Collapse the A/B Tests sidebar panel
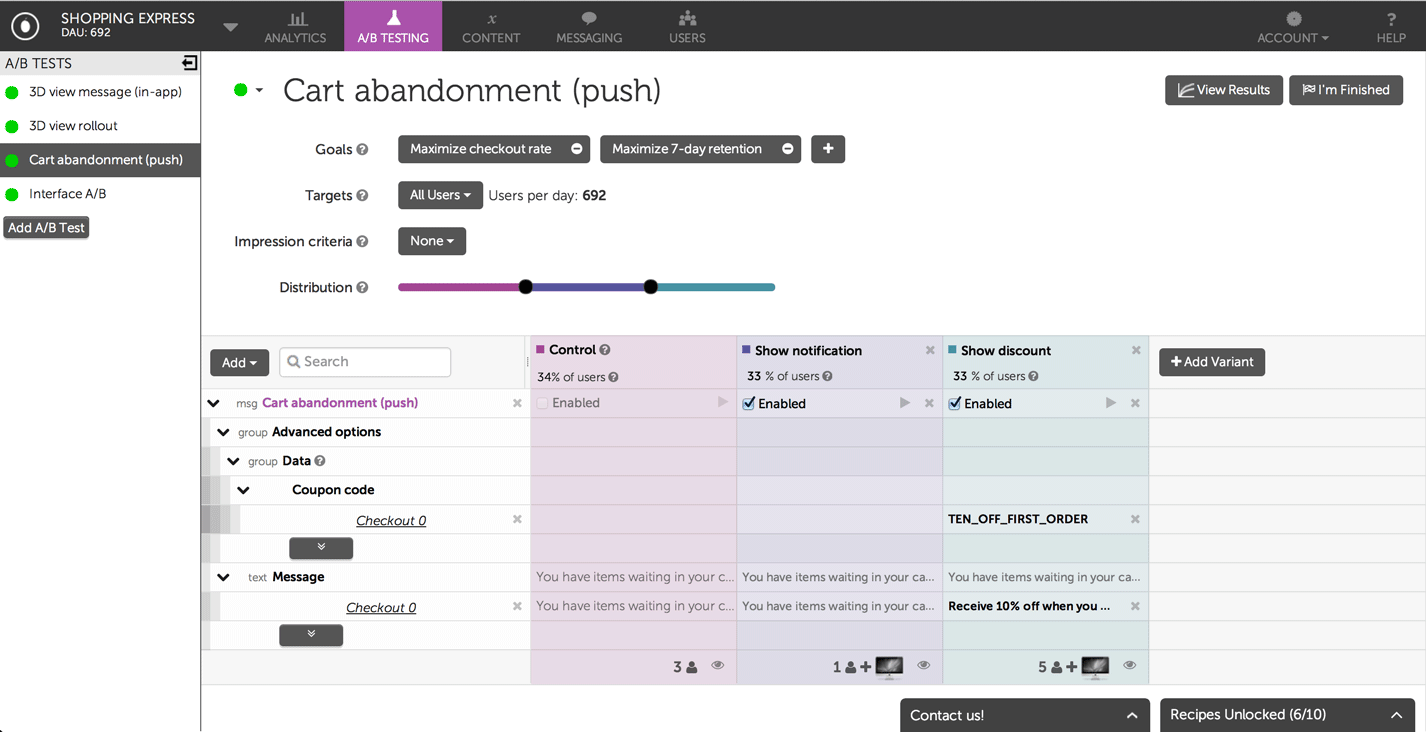This screenshot has width=1426, height=732. [189, 63]
